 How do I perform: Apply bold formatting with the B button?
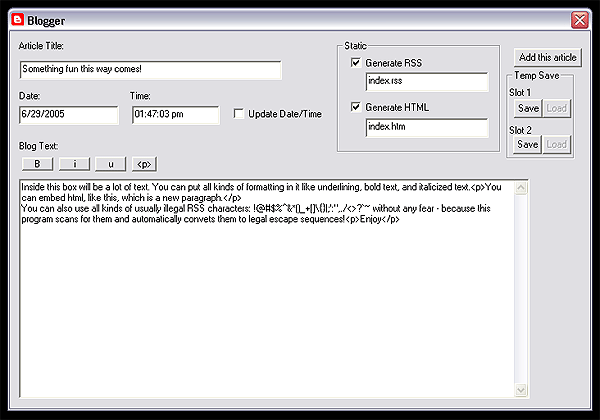(37, 163)
